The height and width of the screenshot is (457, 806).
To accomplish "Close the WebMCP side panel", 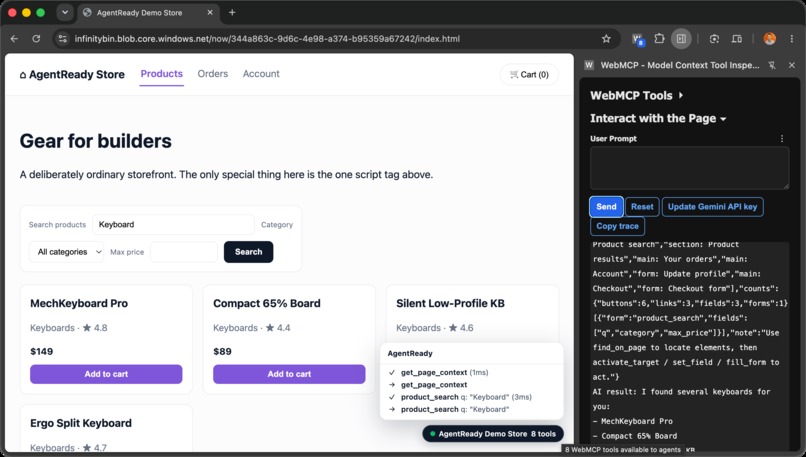I will 792,65.
